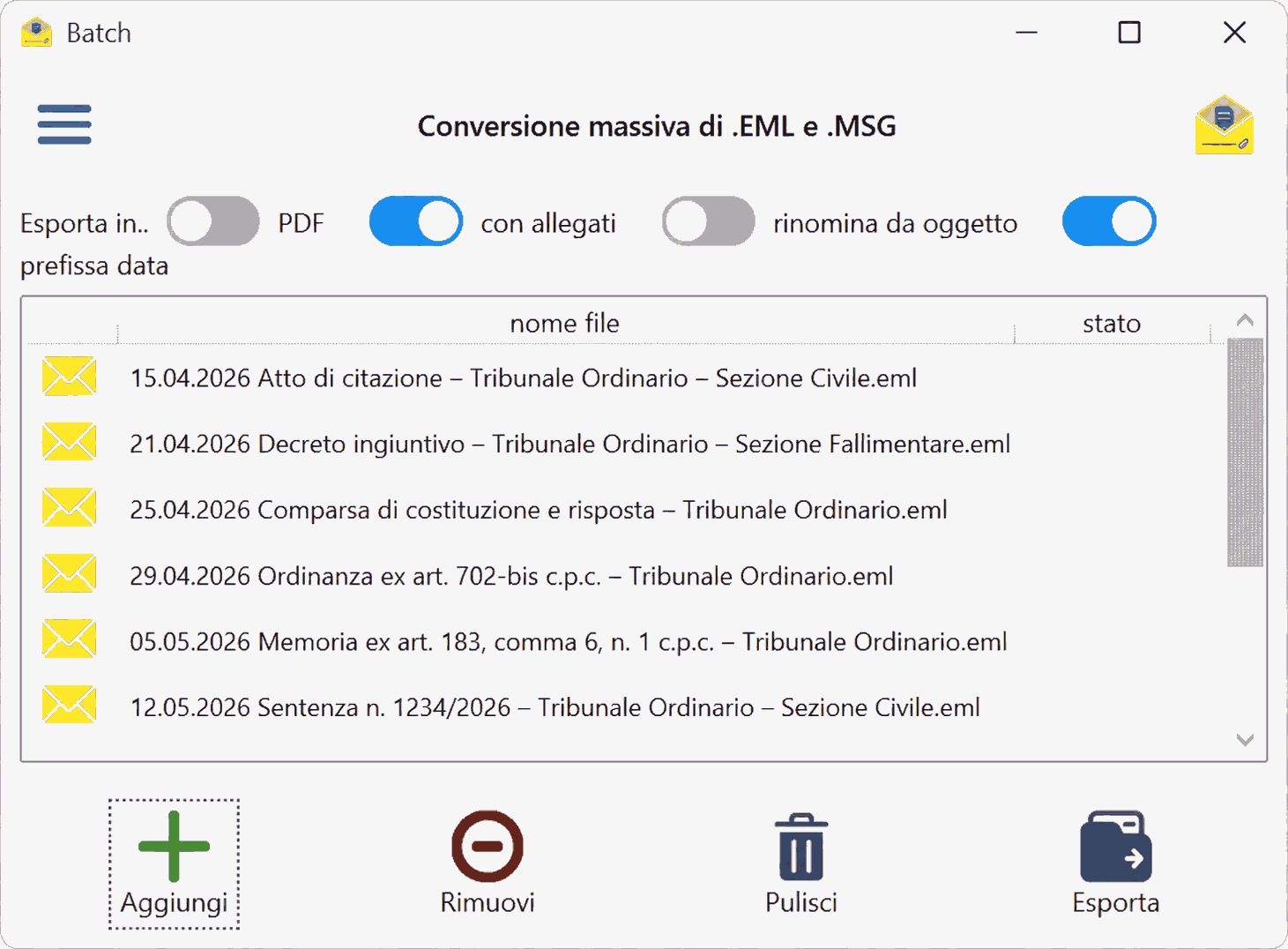This screenshot has height=949, width=1288.
Task: Click the Pulisci trash bin icon
Action: tap(801, 847)
